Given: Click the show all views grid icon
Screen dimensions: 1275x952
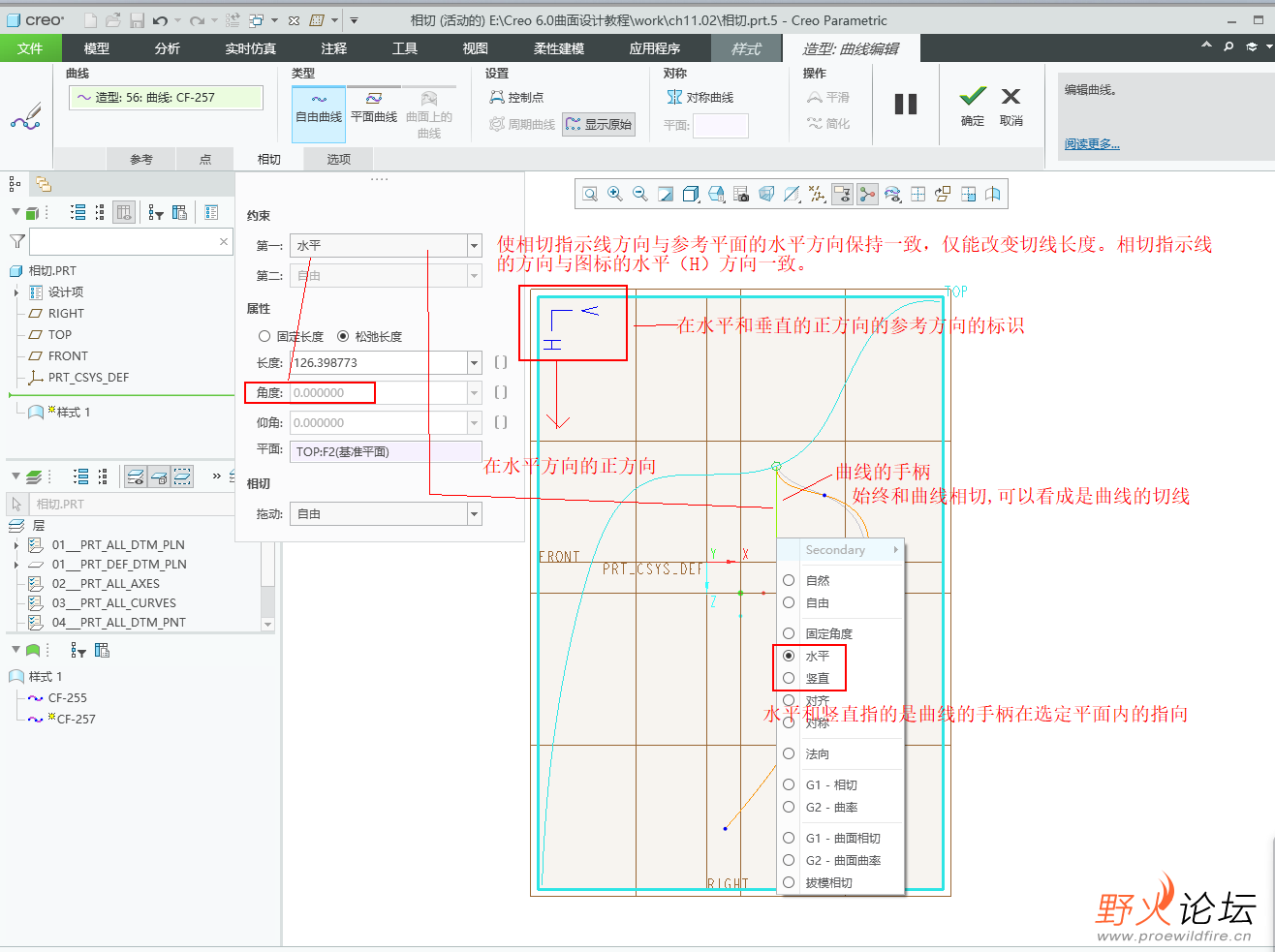Looking at the screenshot, I should point(917,194).
